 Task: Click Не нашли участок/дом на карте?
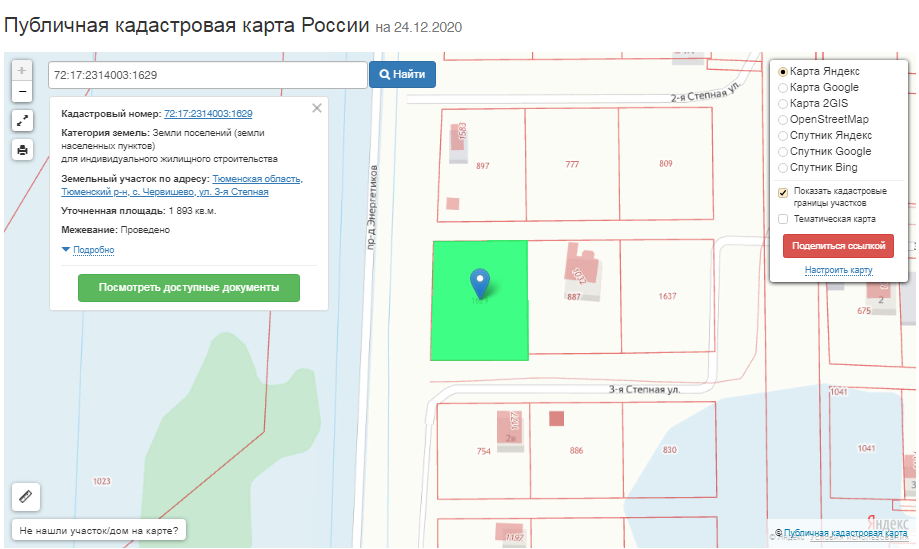(x=98, y=530)
